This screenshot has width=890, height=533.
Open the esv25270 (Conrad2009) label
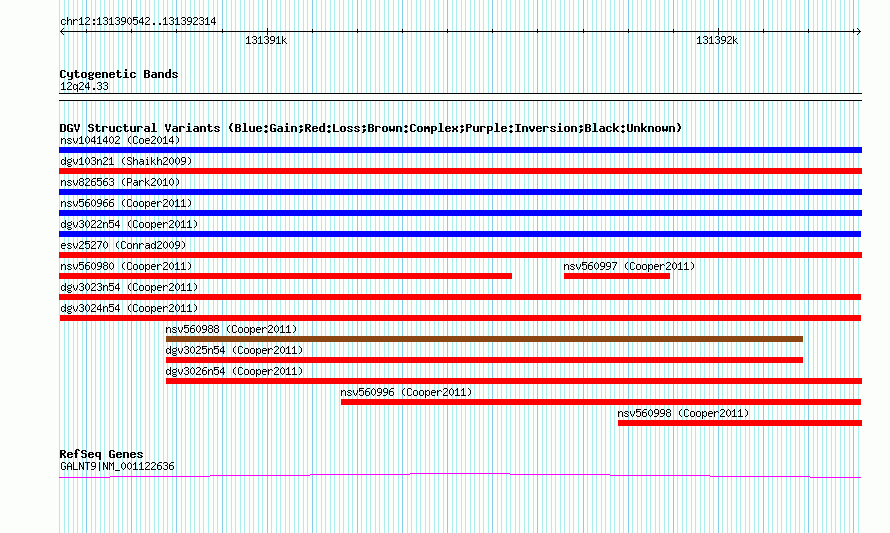pos(123,245)
